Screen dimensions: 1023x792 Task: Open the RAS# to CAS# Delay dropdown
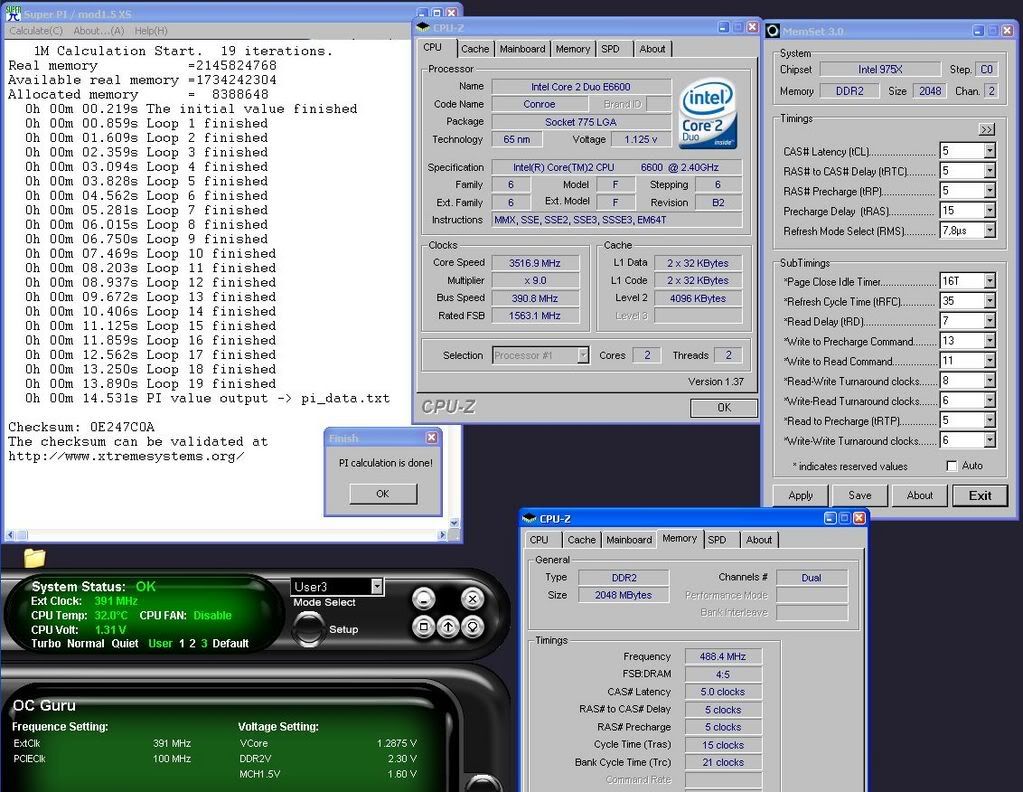pos(990,171)
